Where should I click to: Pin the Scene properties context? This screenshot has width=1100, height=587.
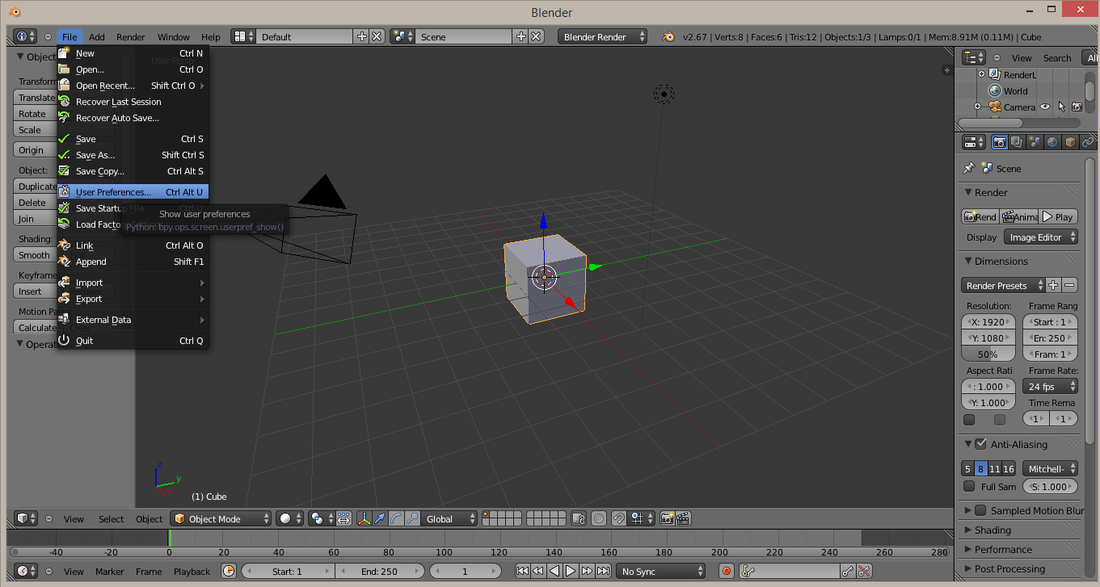[969, 168]
